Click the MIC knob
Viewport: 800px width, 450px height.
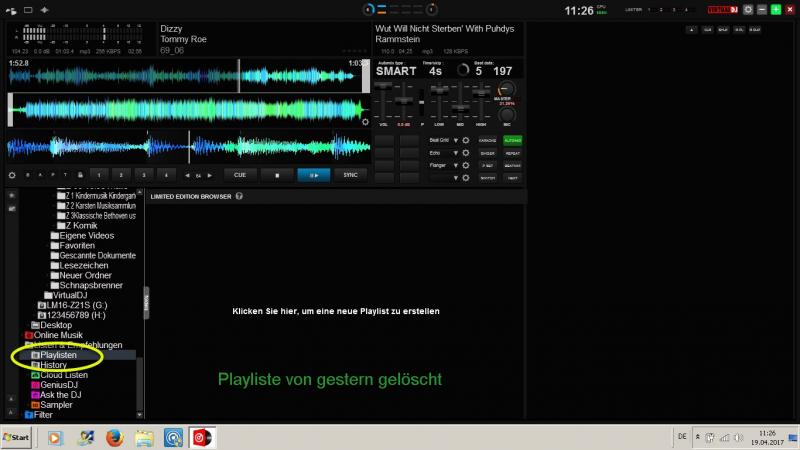coord(507,115)
